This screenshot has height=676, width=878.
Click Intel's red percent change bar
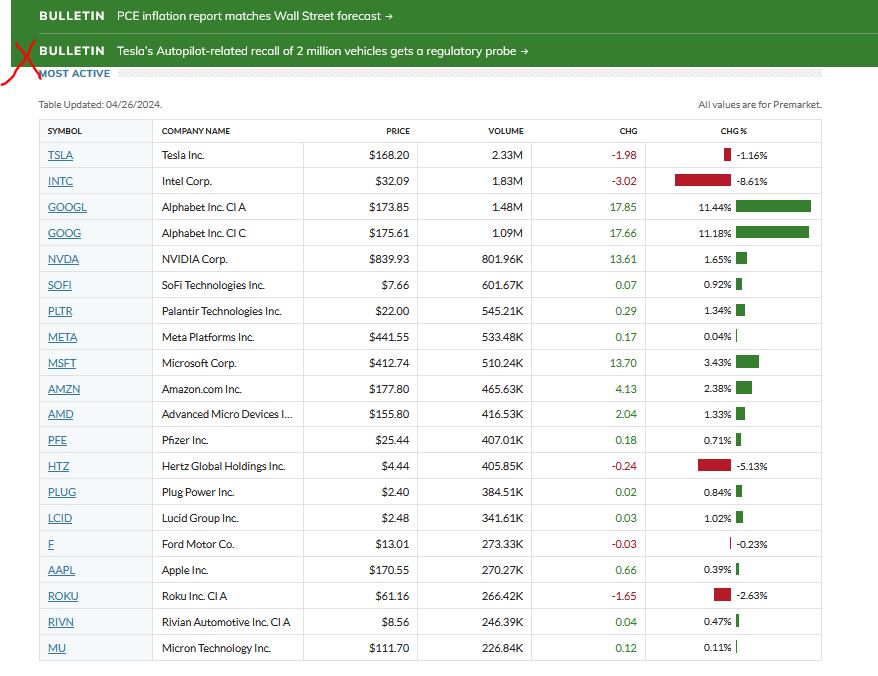click(703, 181)
